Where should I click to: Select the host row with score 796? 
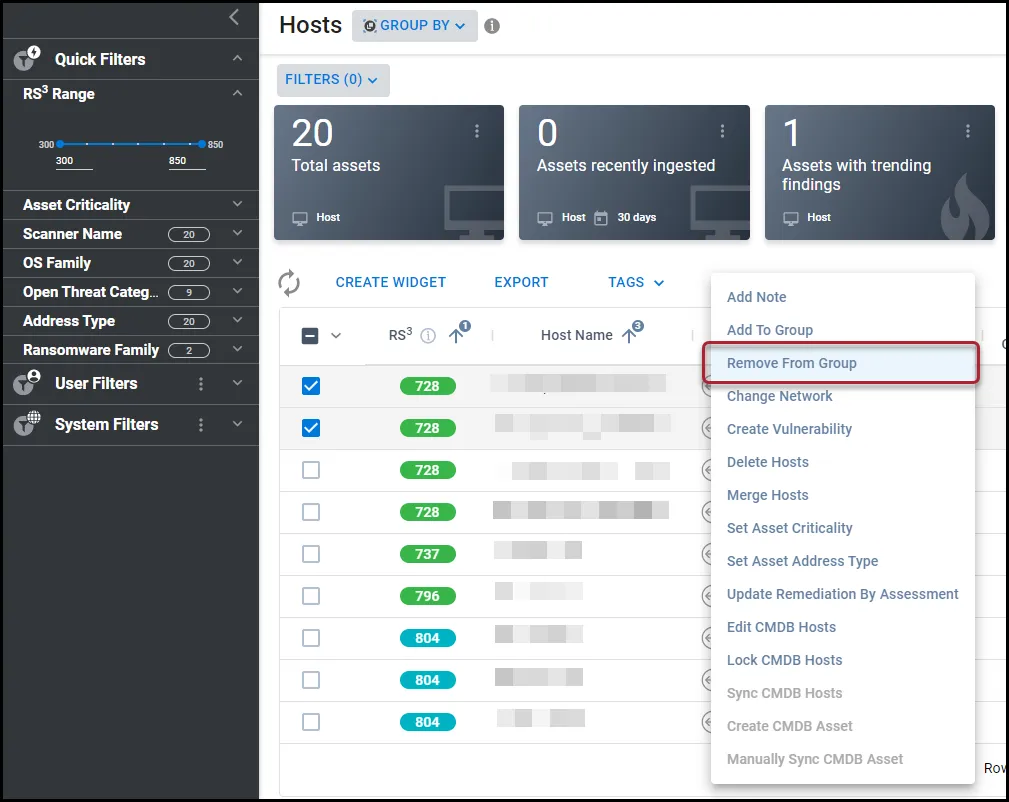[311, 596]
